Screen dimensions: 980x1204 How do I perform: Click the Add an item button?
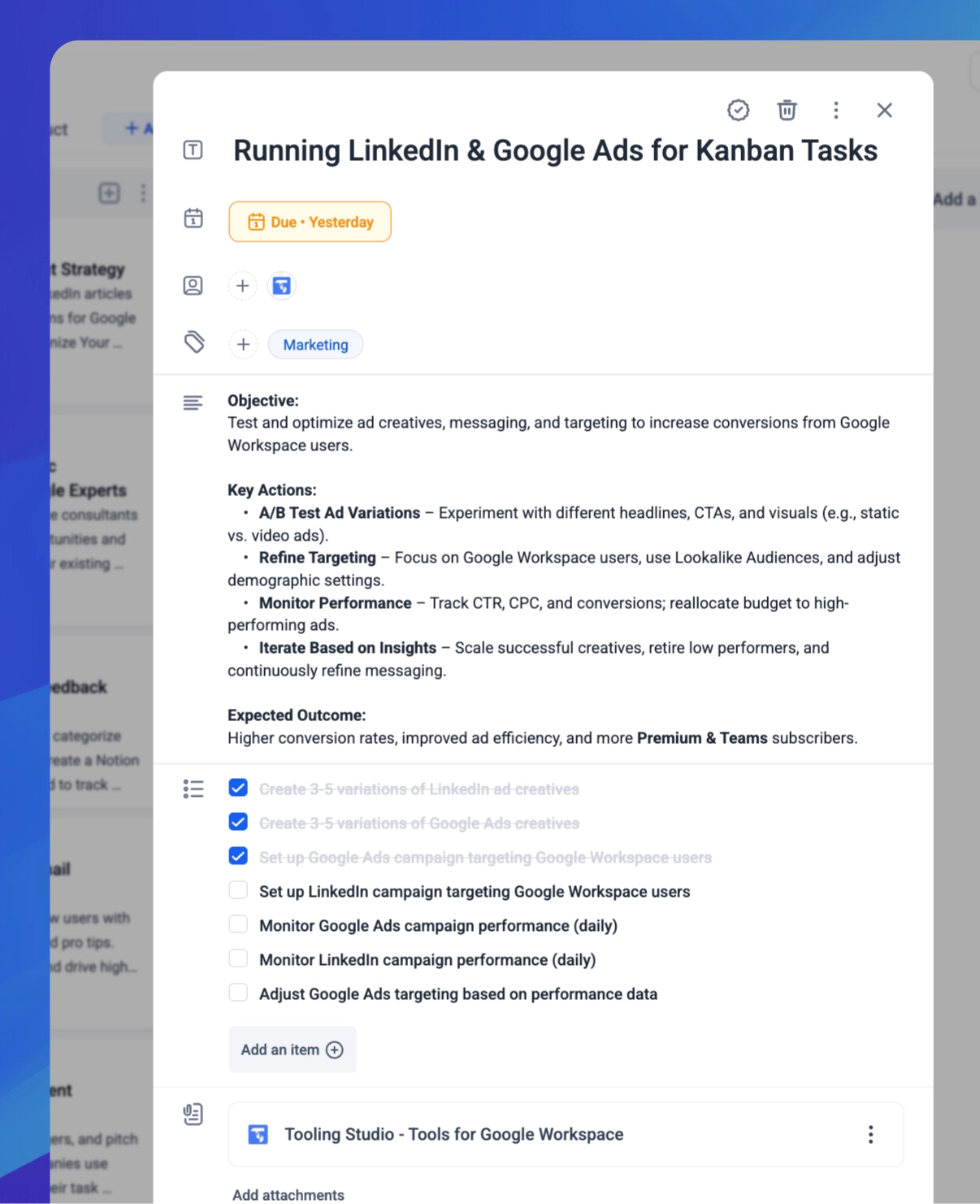click(292, 1049)
